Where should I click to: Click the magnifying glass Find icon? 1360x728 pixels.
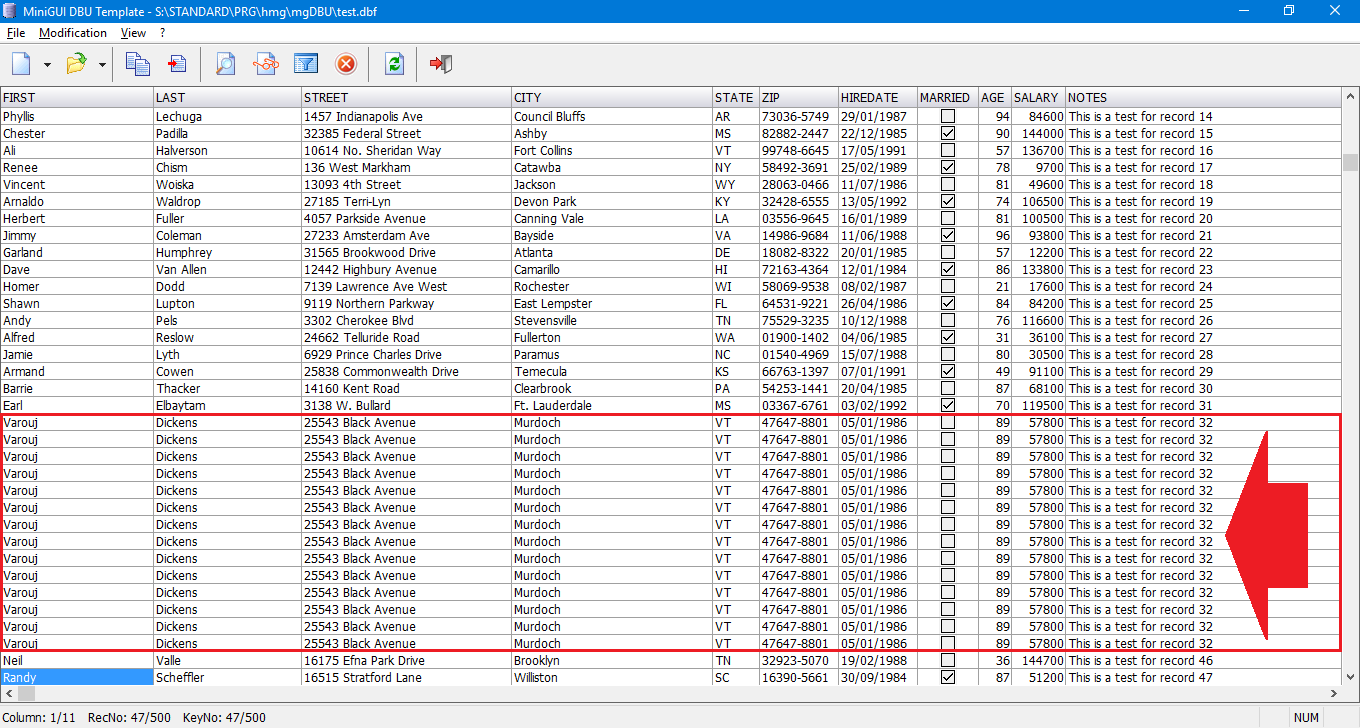pyautogui.click(x=226, y=65)
